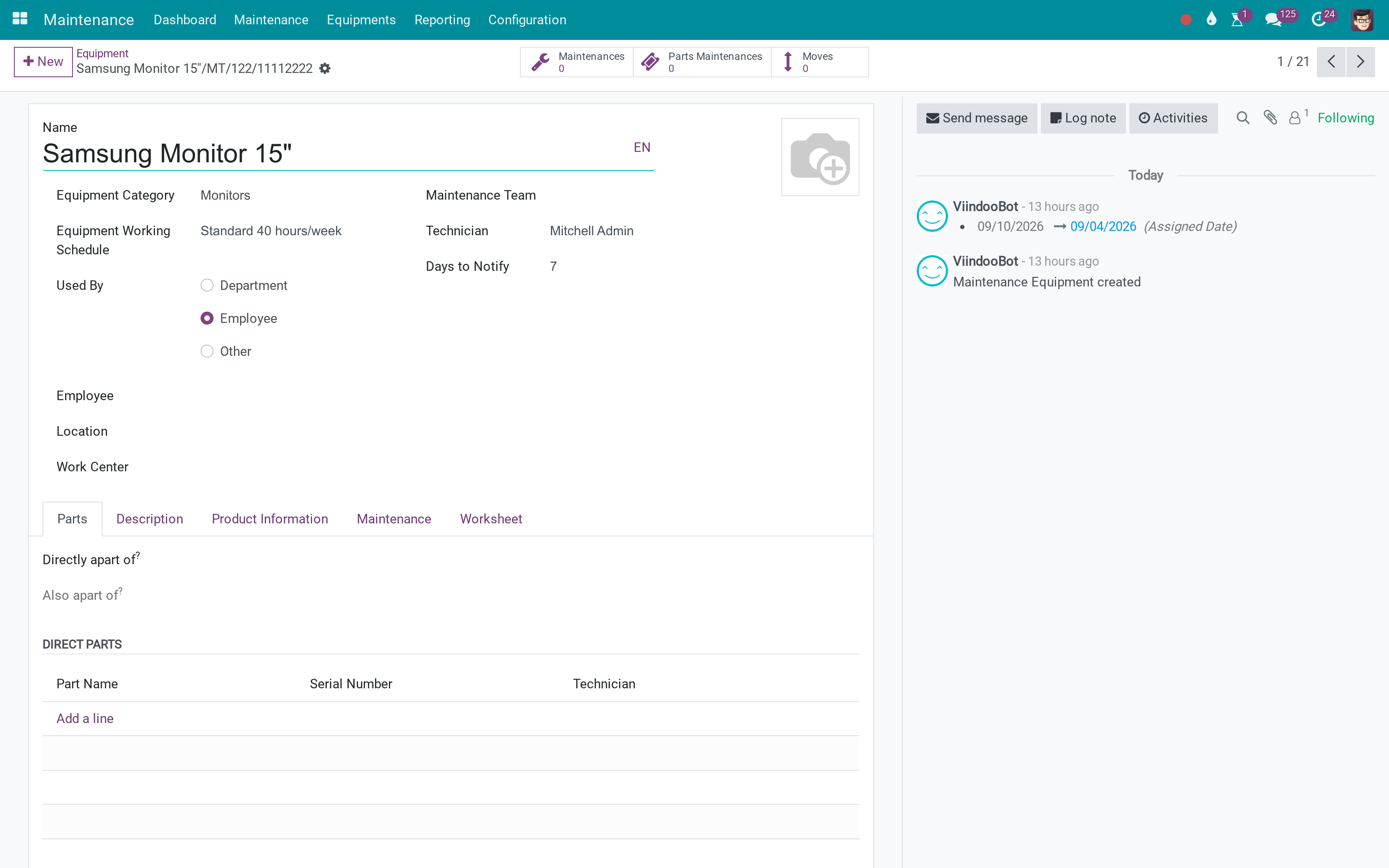Open the Technician dropdown showing Mitchell Admin
The image size is (1389, 868).
tap(602, 231)
